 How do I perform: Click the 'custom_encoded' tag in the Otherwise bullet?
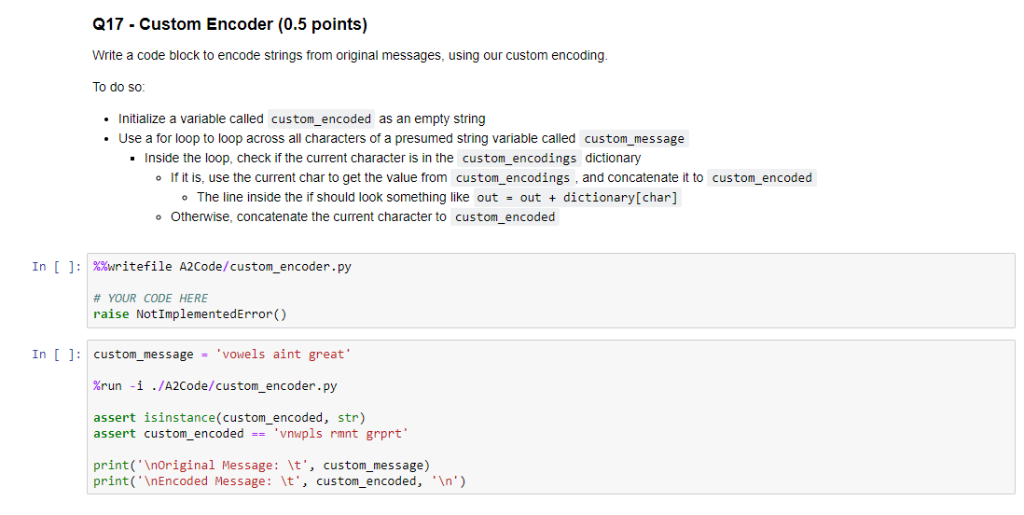505,217
